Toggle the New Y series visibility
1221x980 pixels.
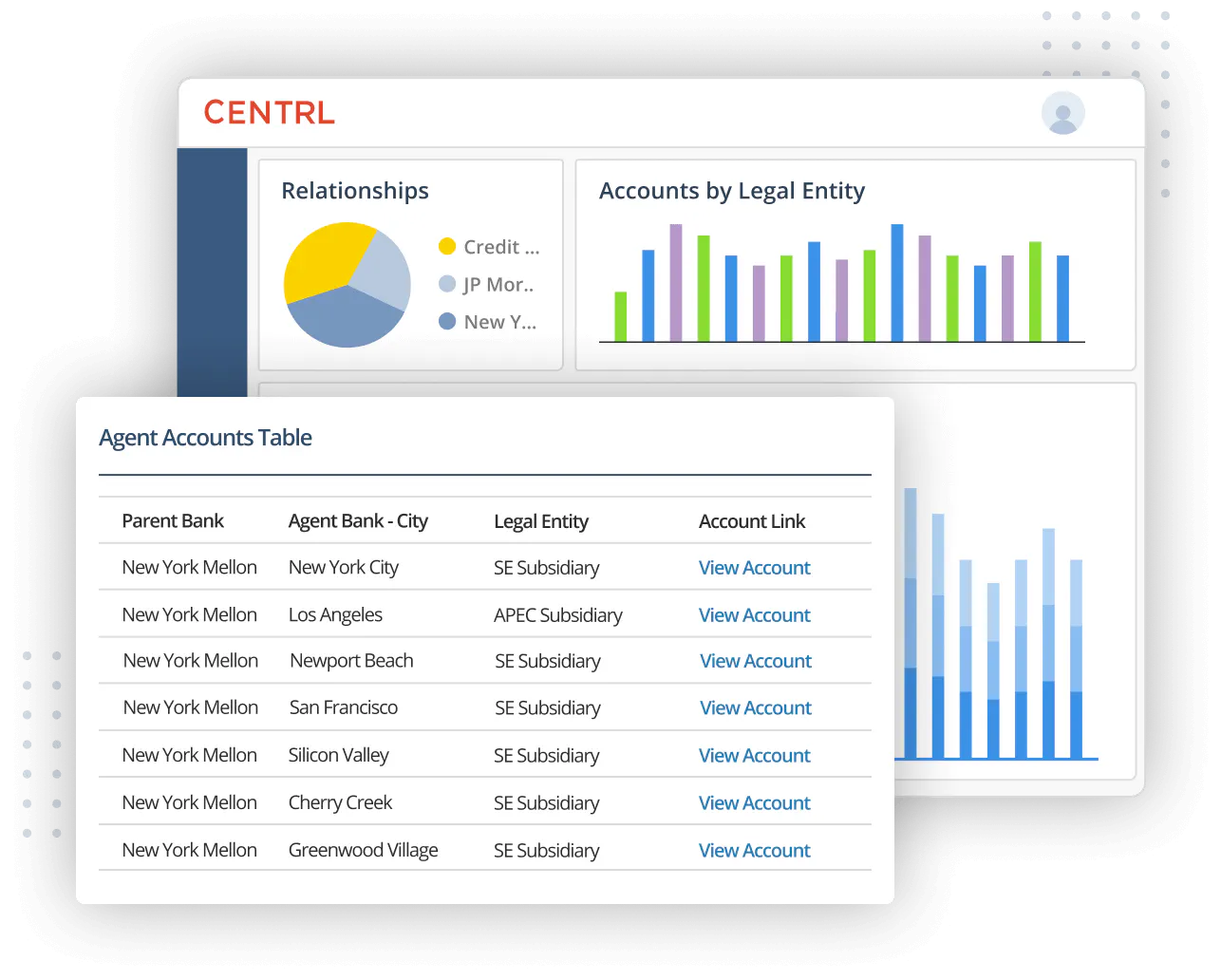pyautogui.click(x=500, y=321)
